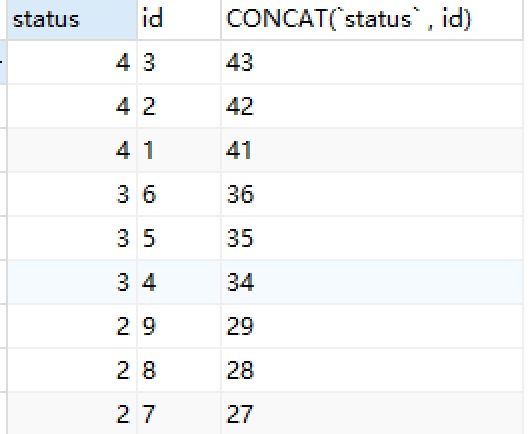The width and height of the screenshot is (530, 434).
Task: Select the concat cell with value 42
Action: tap(372, 106)
